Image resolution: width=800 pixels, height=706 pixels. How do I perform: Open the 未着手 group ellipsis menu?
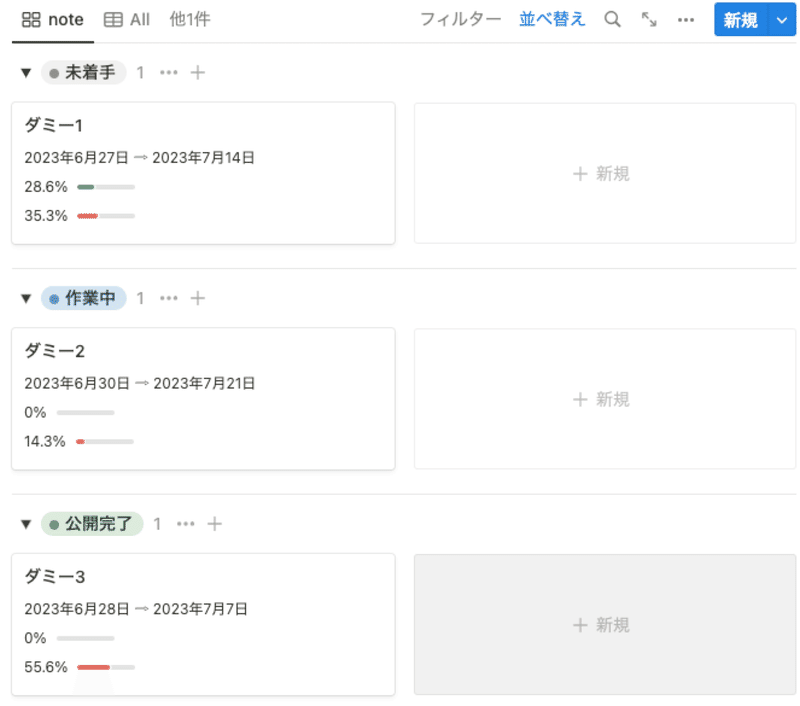pos(169,72)
